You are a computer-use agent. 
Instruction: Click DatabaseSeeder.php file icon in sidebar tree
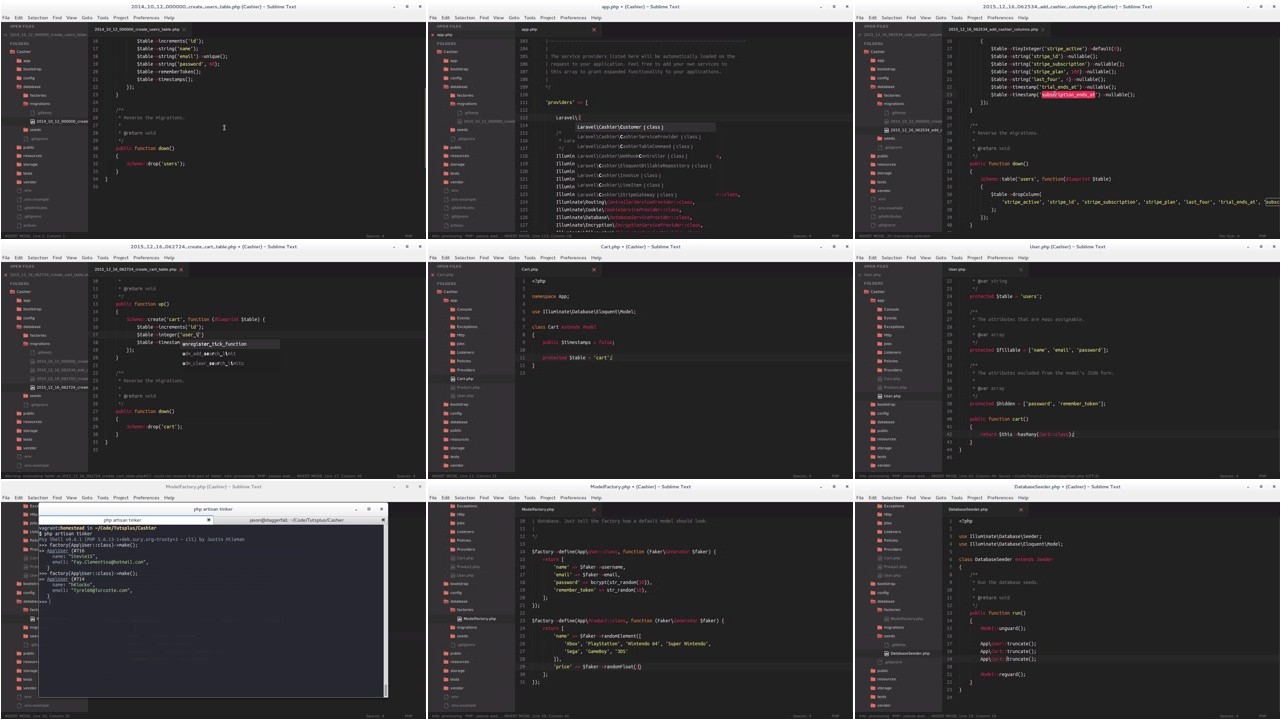pyautogui.click(x=886, y=653)
